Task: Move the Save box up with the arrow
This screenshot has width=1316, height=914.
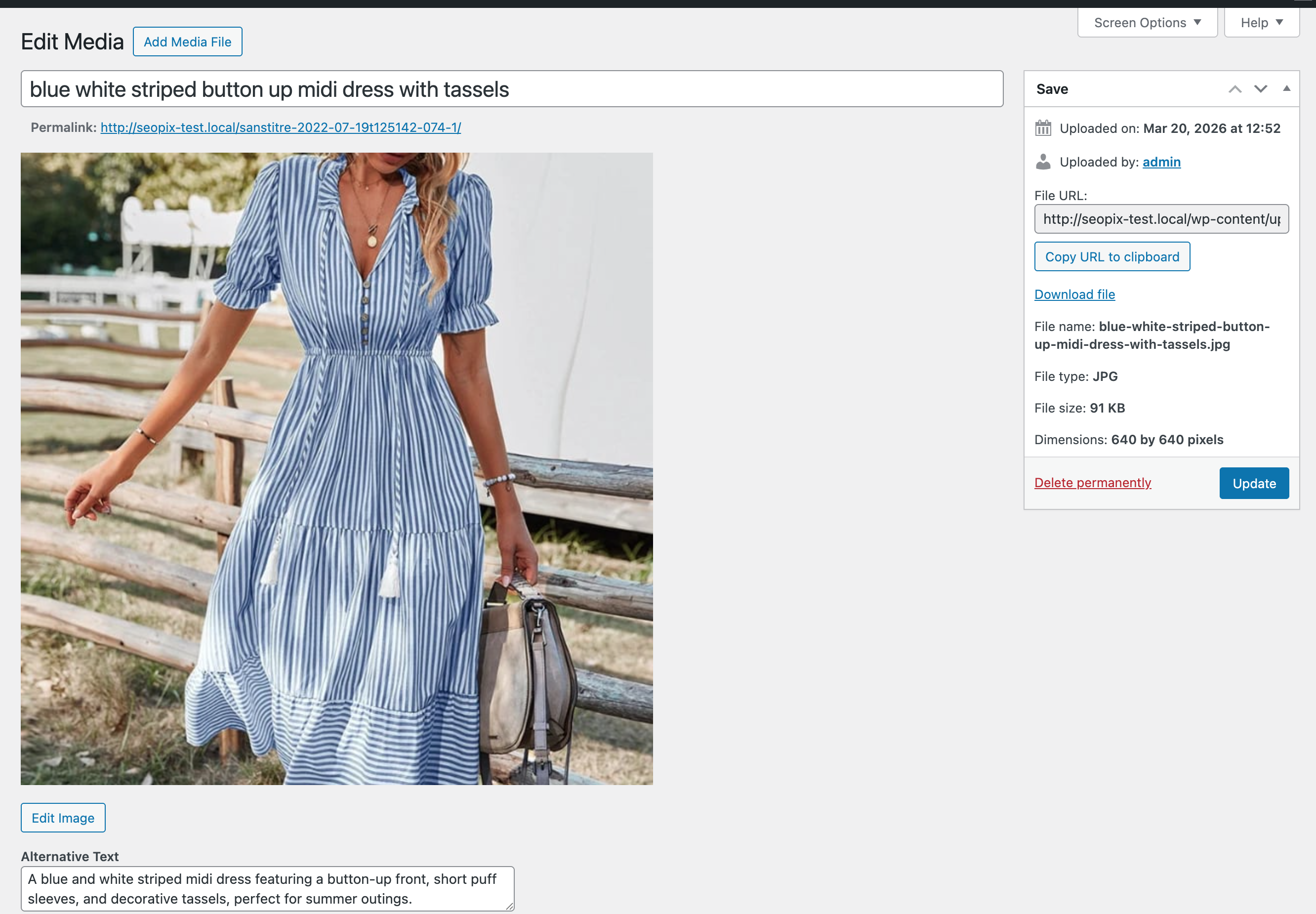Action: [1235, 89]
